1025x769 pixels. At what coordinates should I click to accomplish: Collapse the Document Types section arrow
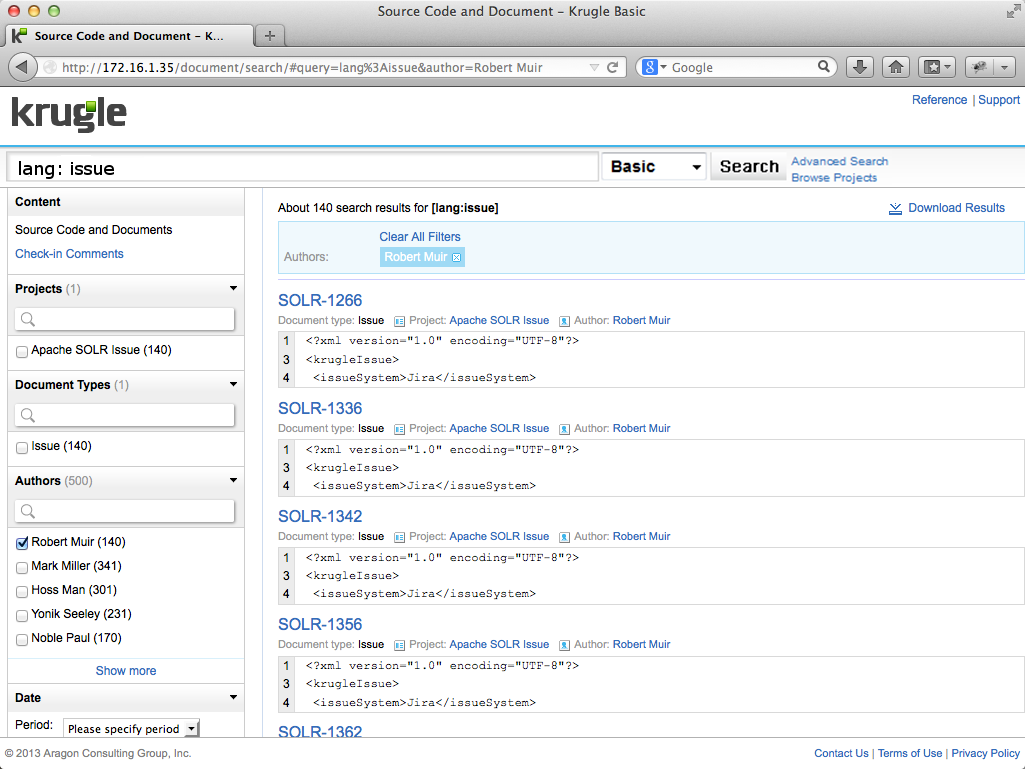pos(233,384)
